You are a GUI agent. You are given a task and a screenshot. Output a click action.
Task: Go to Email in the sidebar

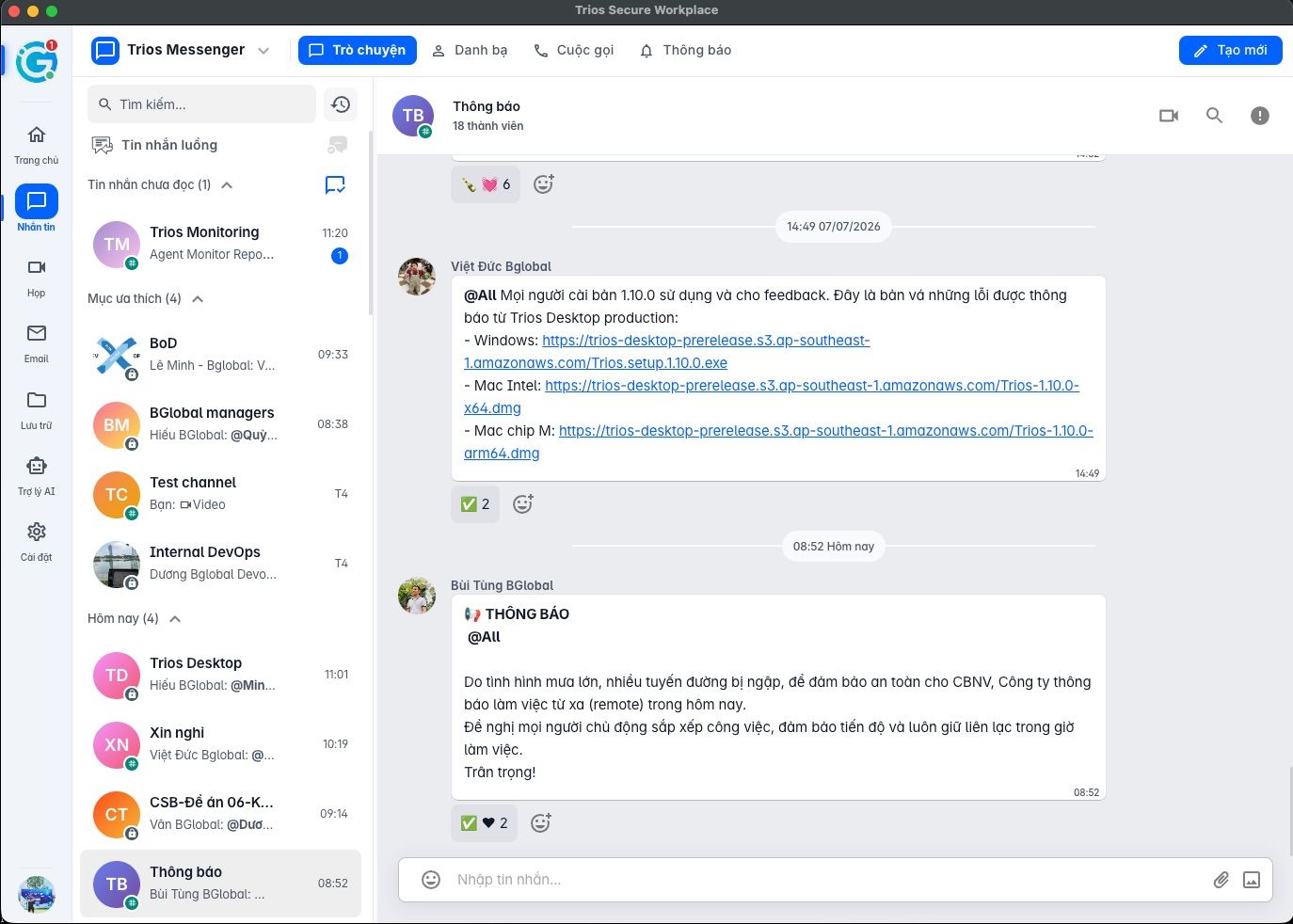point(37,343)
